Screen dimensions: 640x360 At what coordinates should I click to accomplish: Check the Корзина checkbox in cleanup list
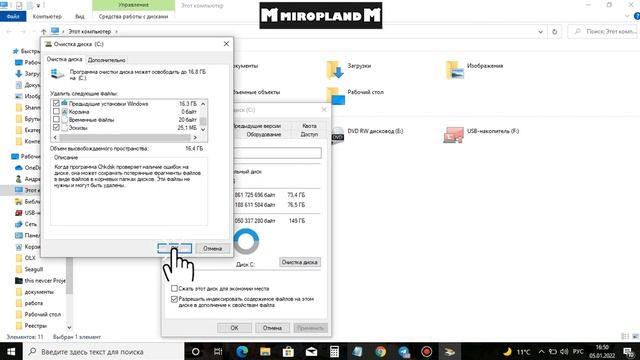coord(56,111)
